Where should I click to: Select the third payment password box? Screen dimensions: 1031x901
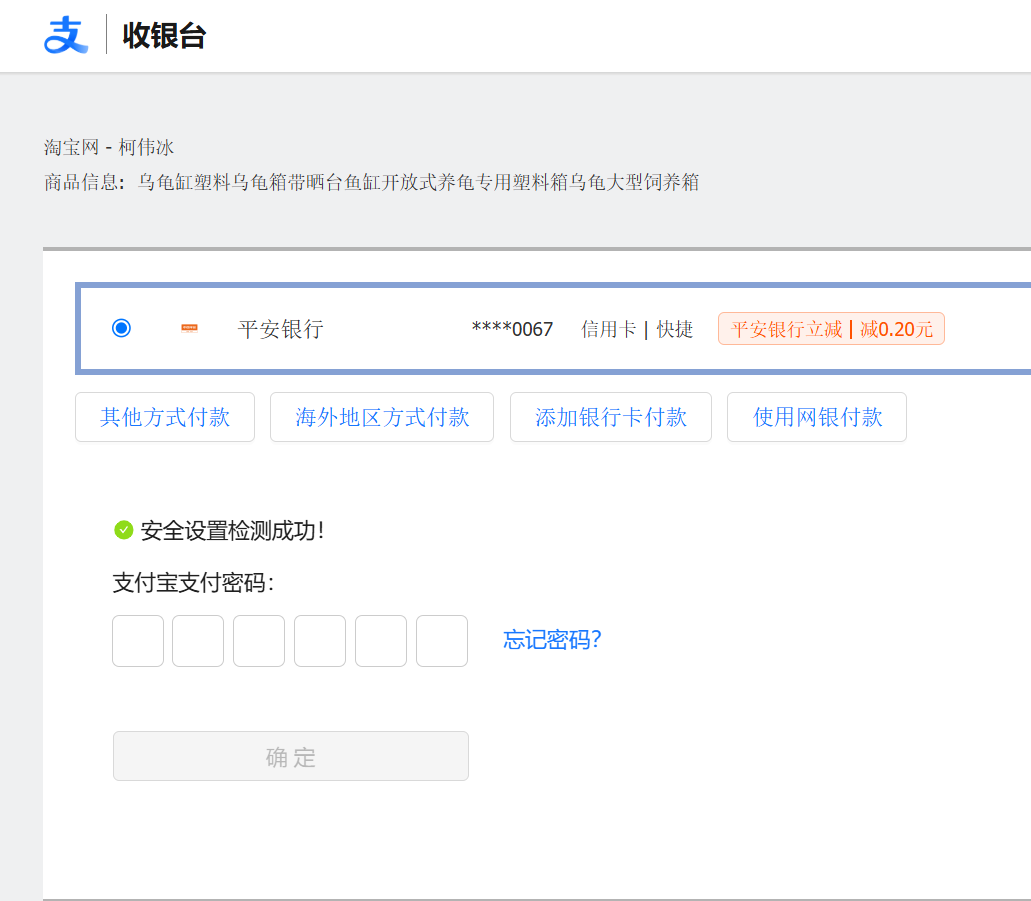[259, 641]
